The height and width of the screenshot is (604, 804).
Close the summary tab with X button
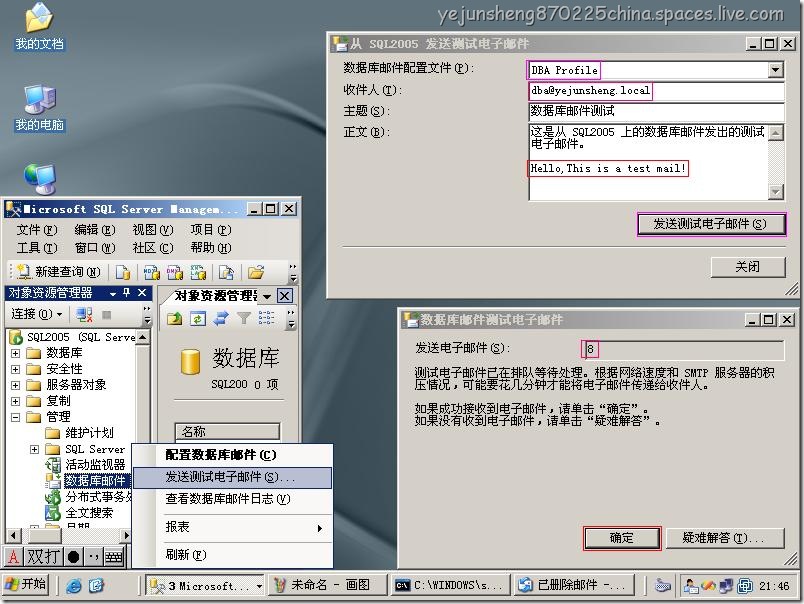(285, 296)
